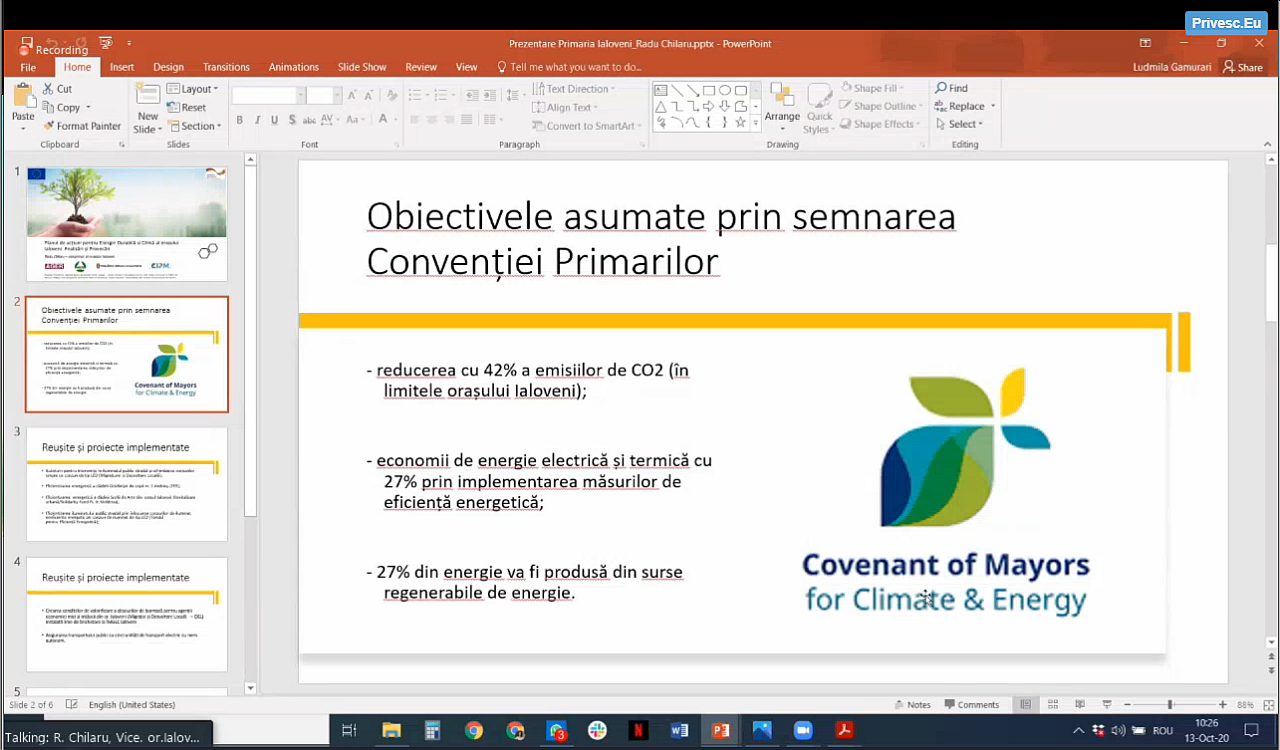This screenshot has height=750, width=1280.
Task: Select slide 3 thumbnail Reușite și proiecte
Action: pyautogui.click(x=126, y=484)
